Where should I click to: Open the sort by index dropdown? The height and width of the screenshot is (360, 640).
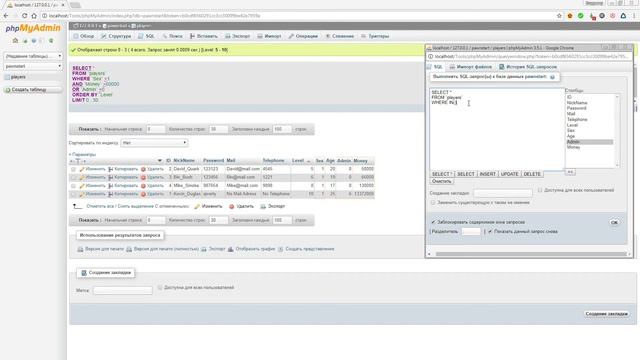tap(154, 143)
